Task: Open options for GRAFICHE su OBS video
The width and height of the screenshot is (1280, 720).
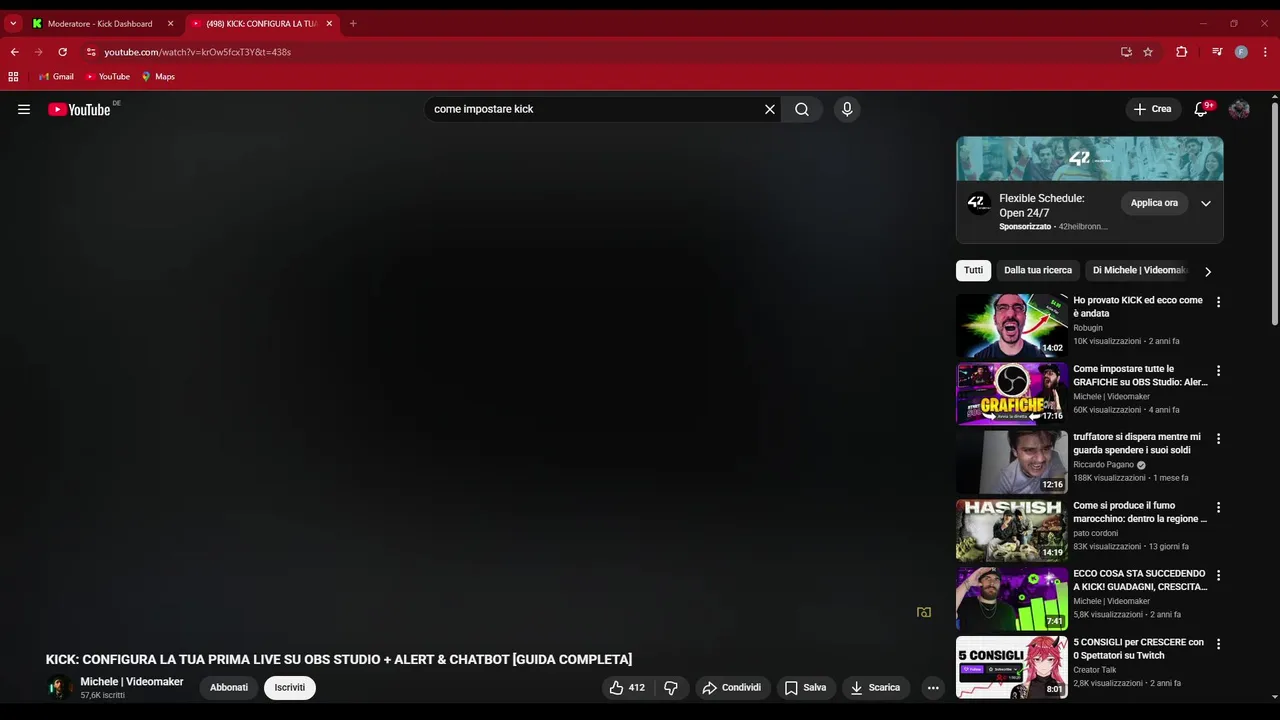Action: coord(1218,371)
